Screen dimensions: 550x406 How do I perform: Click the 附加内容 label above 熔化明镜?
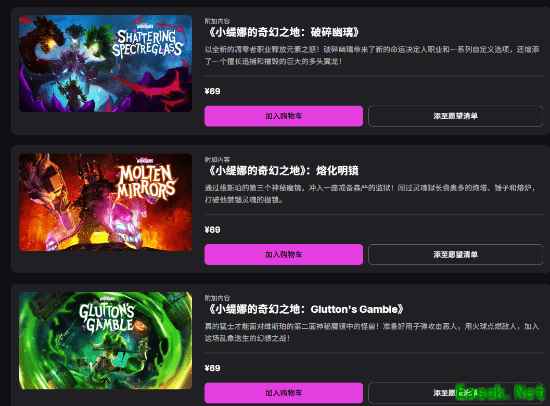(x=217, y=160)
